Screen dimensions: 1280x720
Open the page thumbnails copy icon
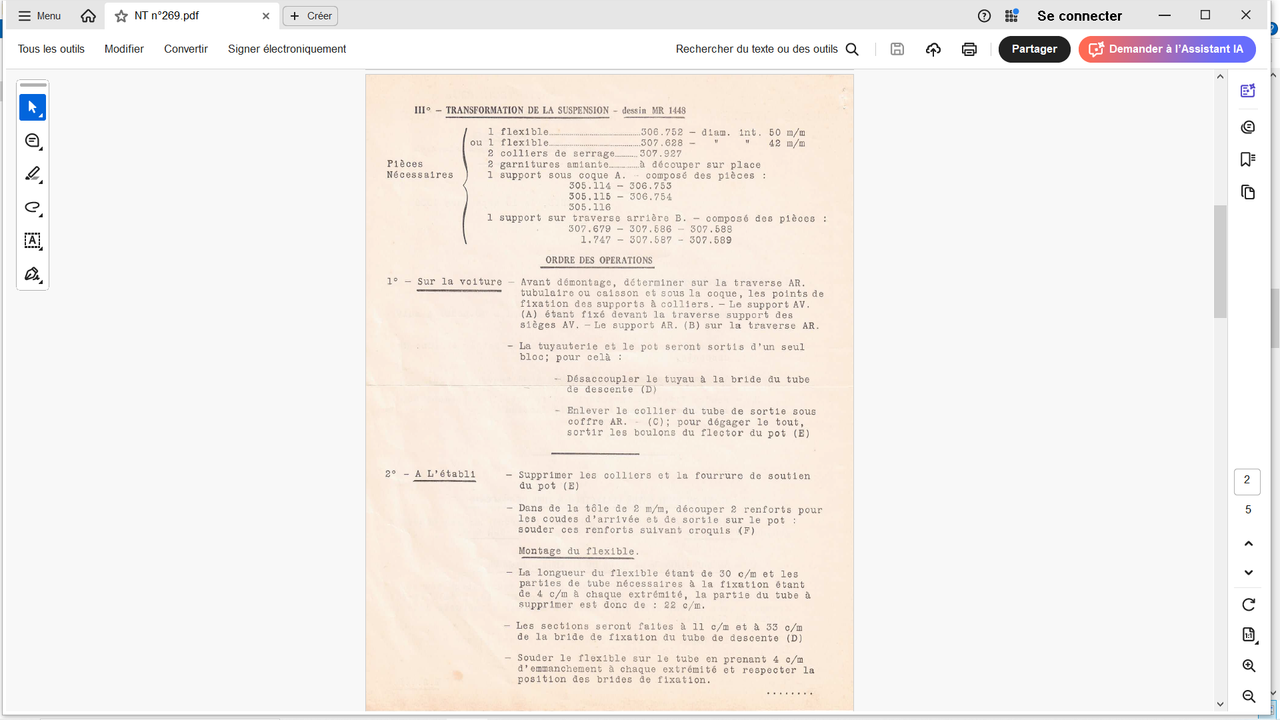point(1248,192)
